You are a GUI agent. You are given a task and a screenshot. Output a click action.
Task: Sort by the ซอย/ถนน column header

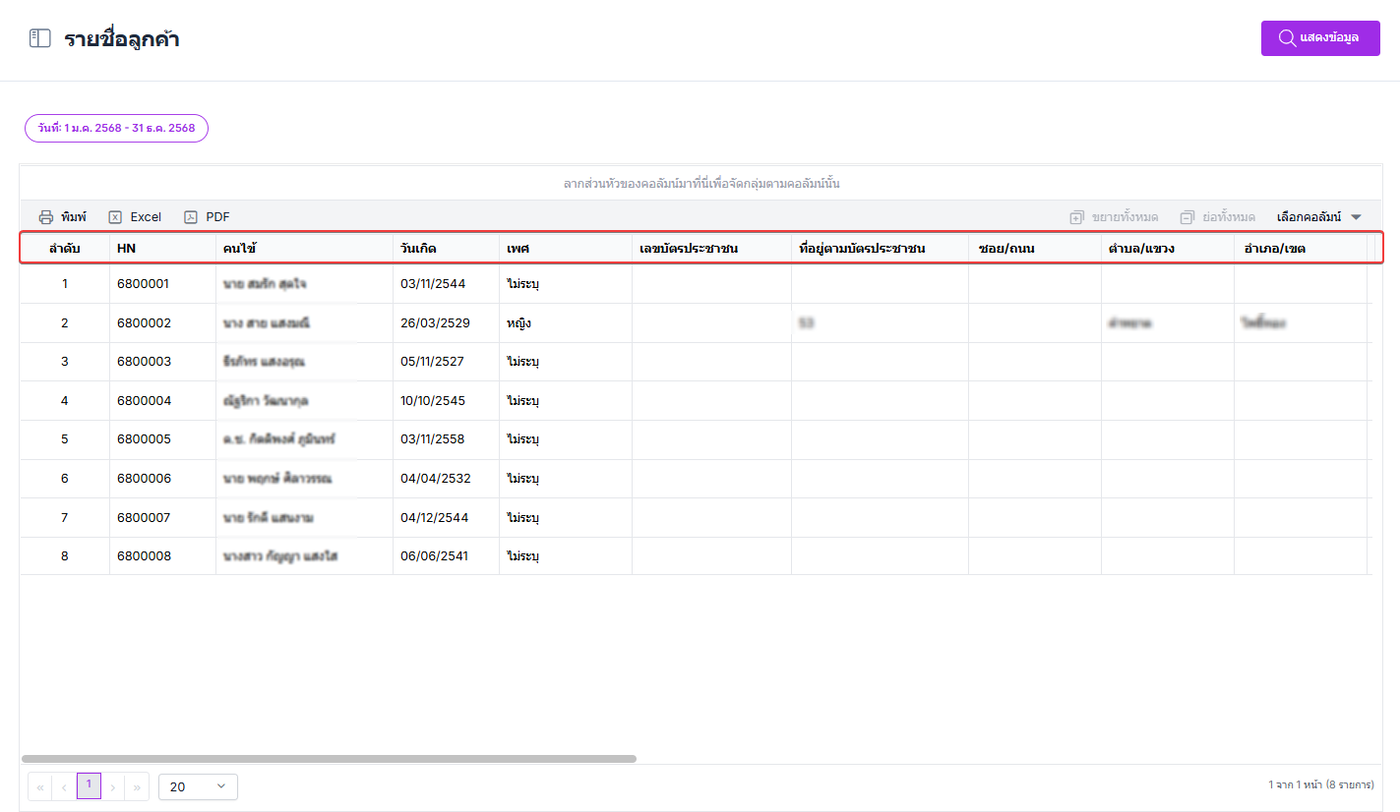click(1035, 248)
